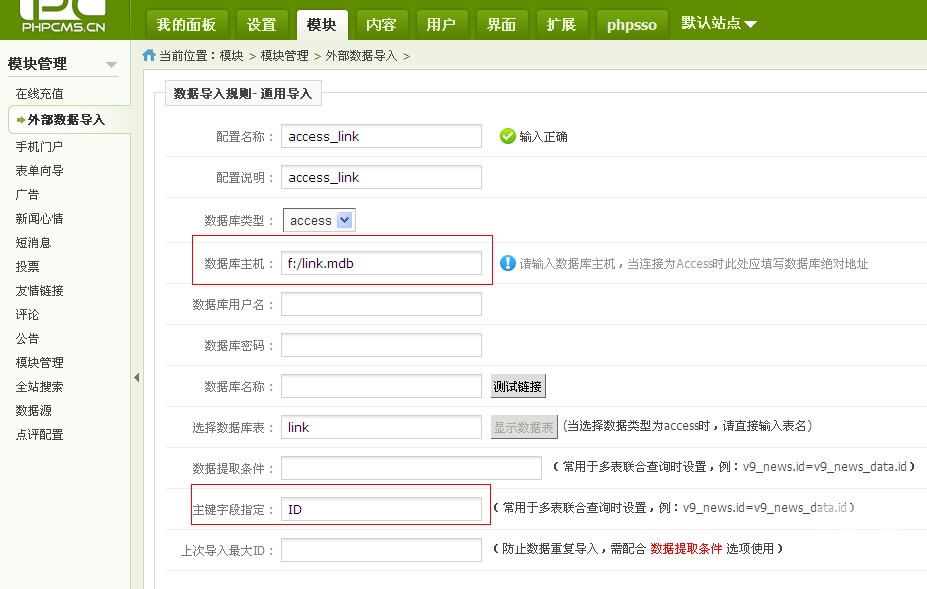
Task: Go to the 扩展 tab
Action: pyautogui.click(x=561, y=24)
